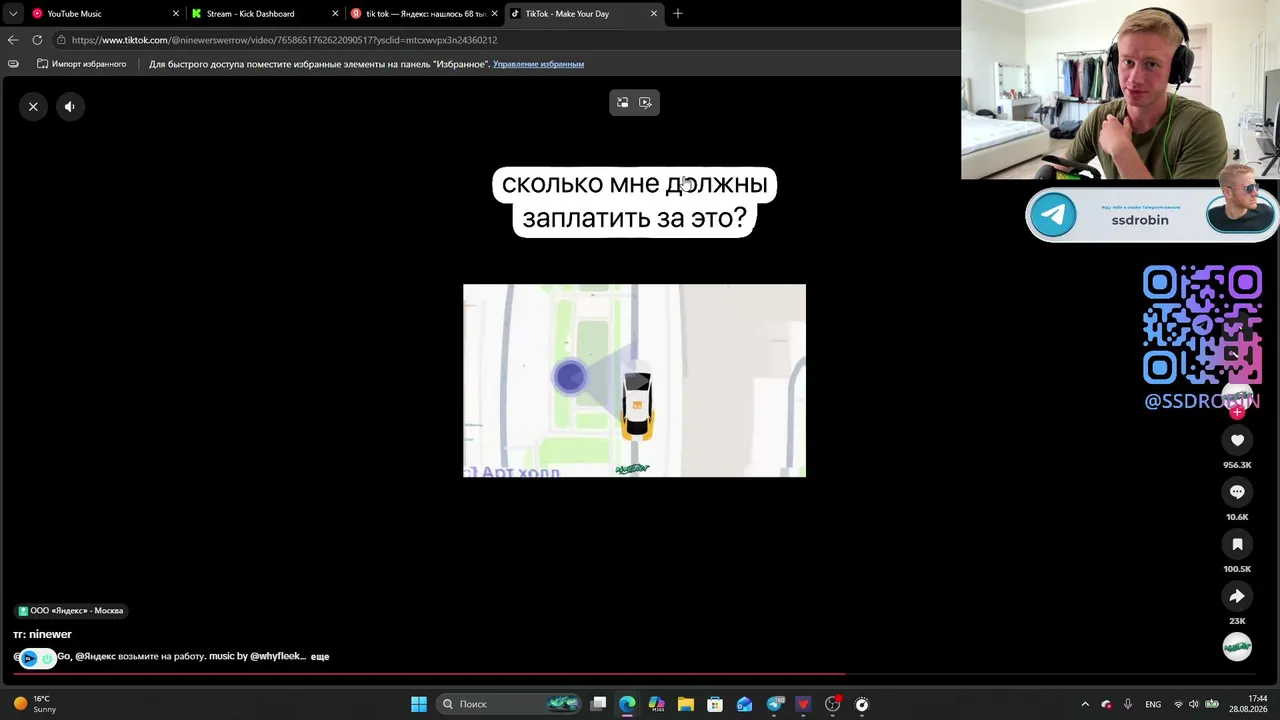Open network settings tray icon
The height and width of the screenshot is (720, 1280).
pyautogui.click(x=1178, y=704)
